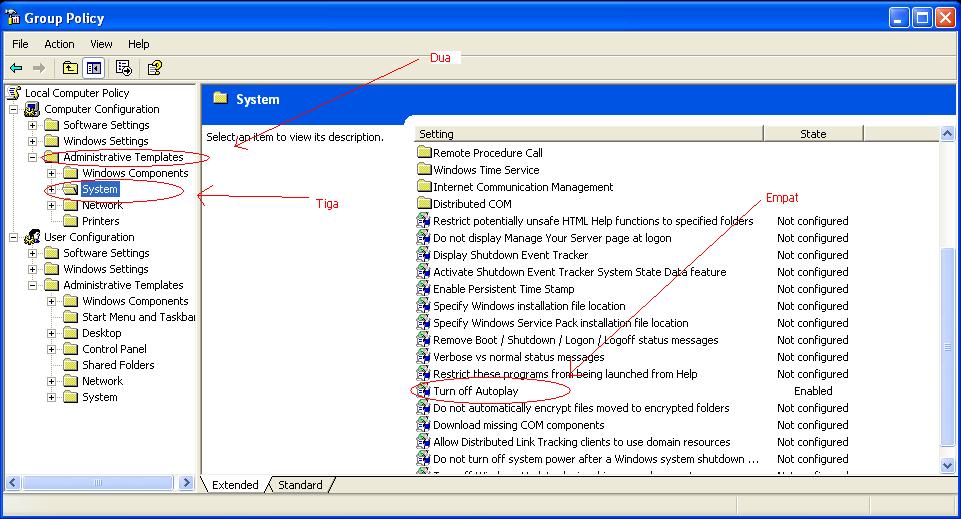
Task: Click the Download missing COM components policy icon
Action: [424, 425]
